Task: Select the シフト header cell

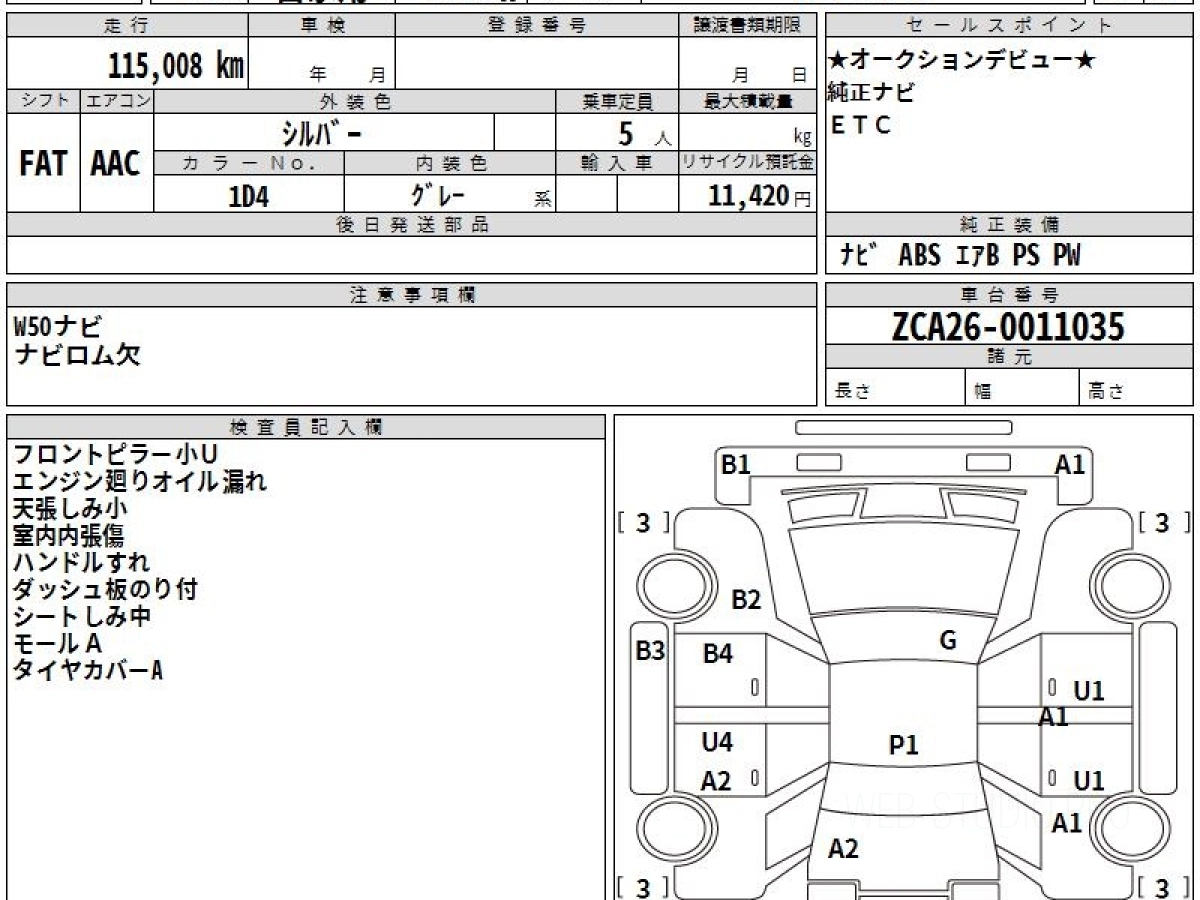Action: 44,101
